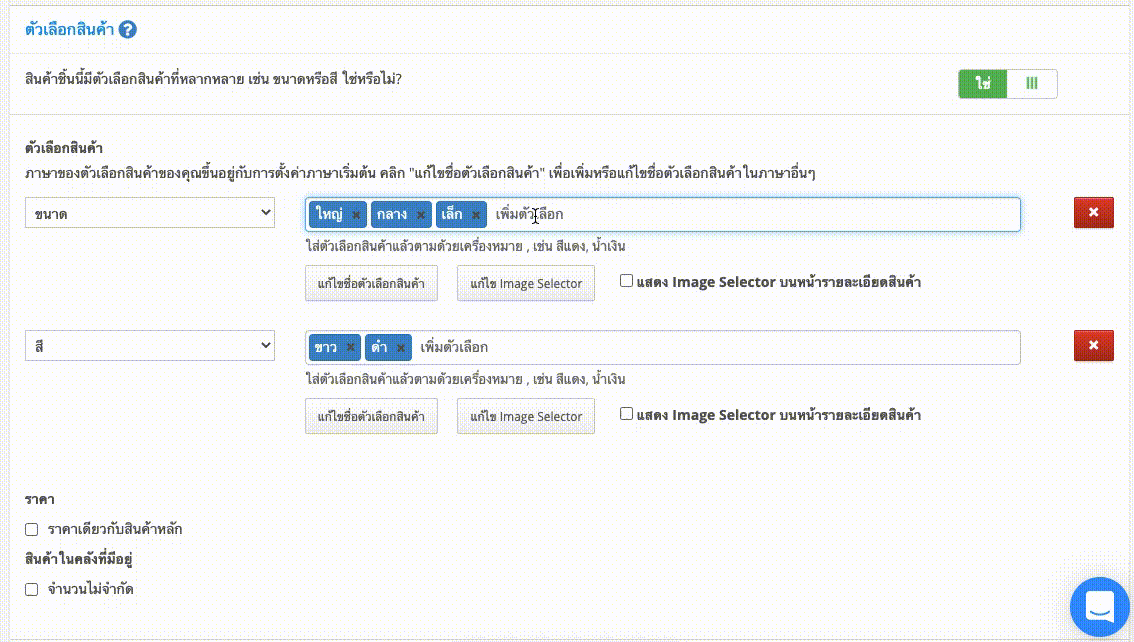
Task: Focus the size options tag input field
Action: [662, 215]
